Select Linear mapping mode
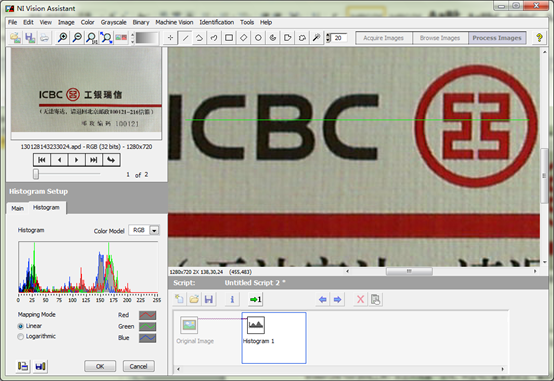The height and width of the screenshot is (381, 554). [x=20, y=326]
